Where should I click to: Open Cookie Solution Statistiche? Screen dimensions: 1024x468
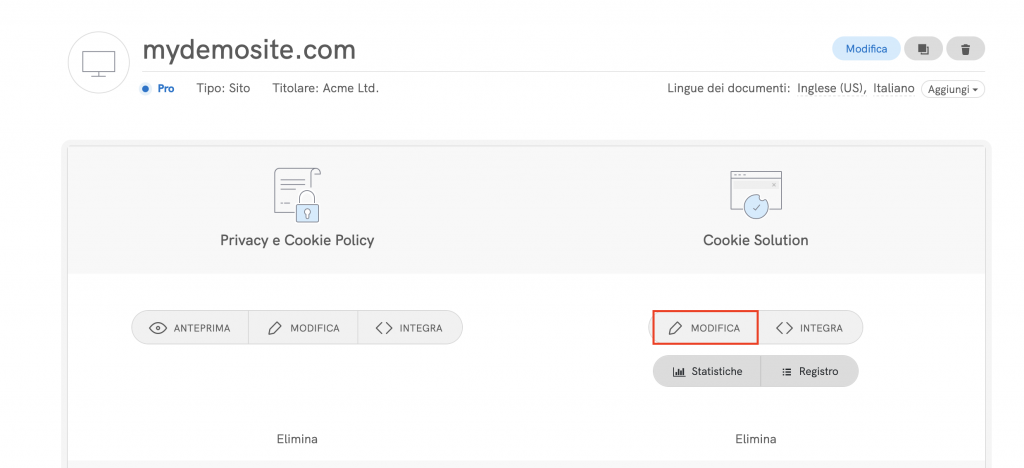[x=707, y=371]
